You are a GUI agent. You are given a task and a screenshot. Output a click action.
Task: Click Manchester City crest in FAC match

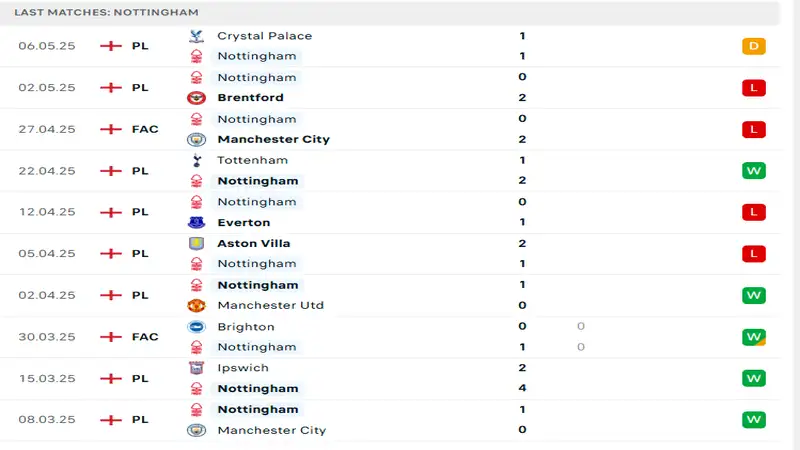196,139
